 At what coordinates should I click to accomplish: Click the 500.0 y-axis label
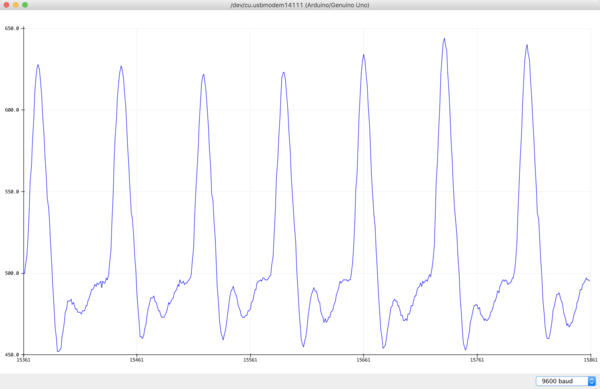[x=11, y=273]
